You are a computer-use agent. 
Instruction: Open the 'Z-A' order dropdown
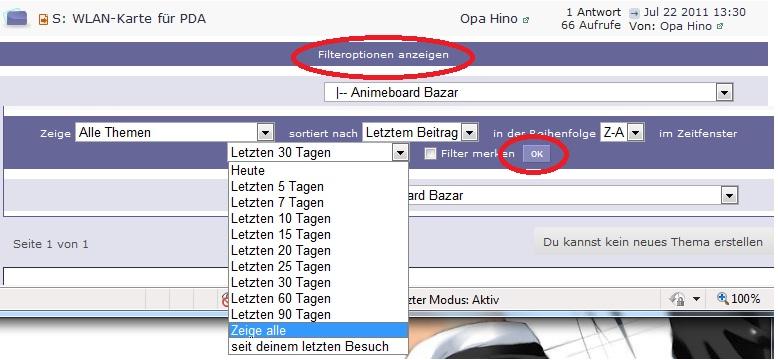pos(622,132)
